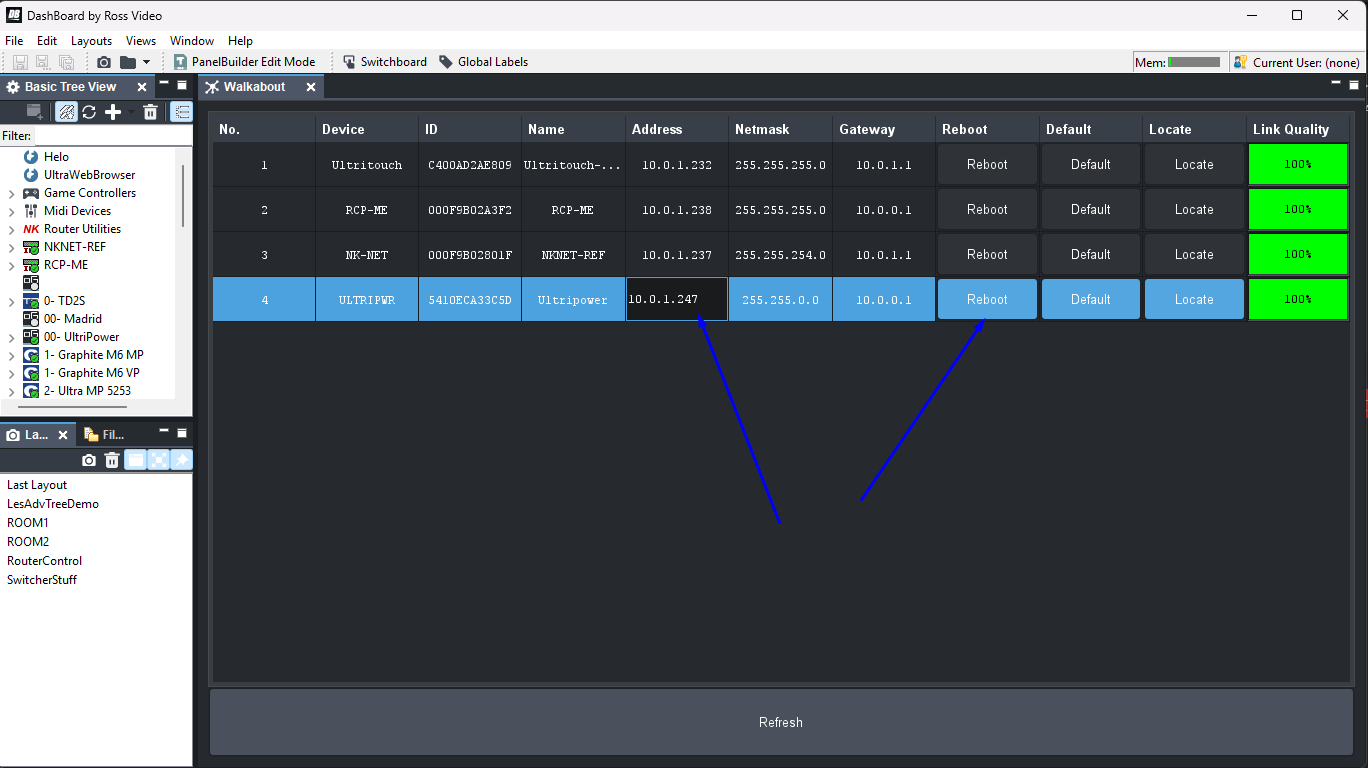
Task: Open the PanelBuilder Edit Mode icon
Action: click(180, 62)
